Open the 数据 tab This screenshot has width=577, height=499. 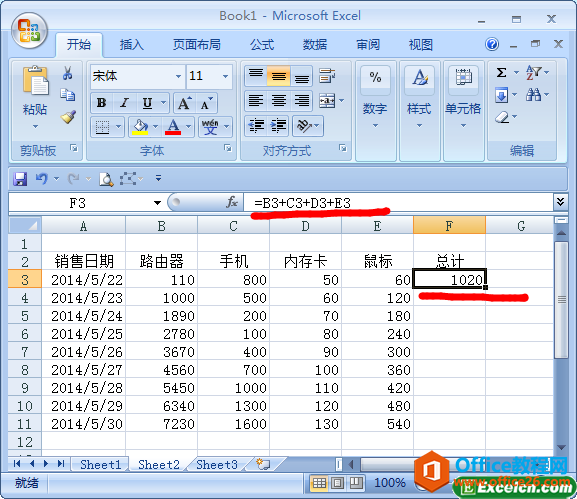pos(315,45)
